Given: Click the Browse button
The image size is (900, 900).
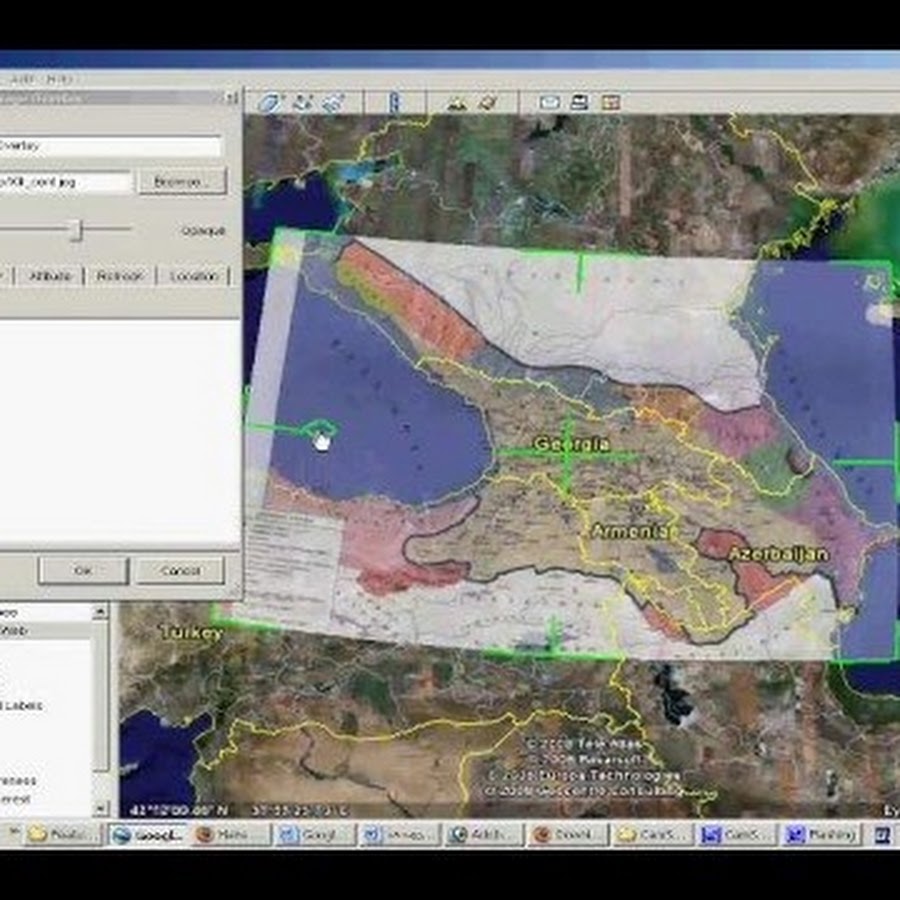Looking at the screenshot, I should [182, 181].
